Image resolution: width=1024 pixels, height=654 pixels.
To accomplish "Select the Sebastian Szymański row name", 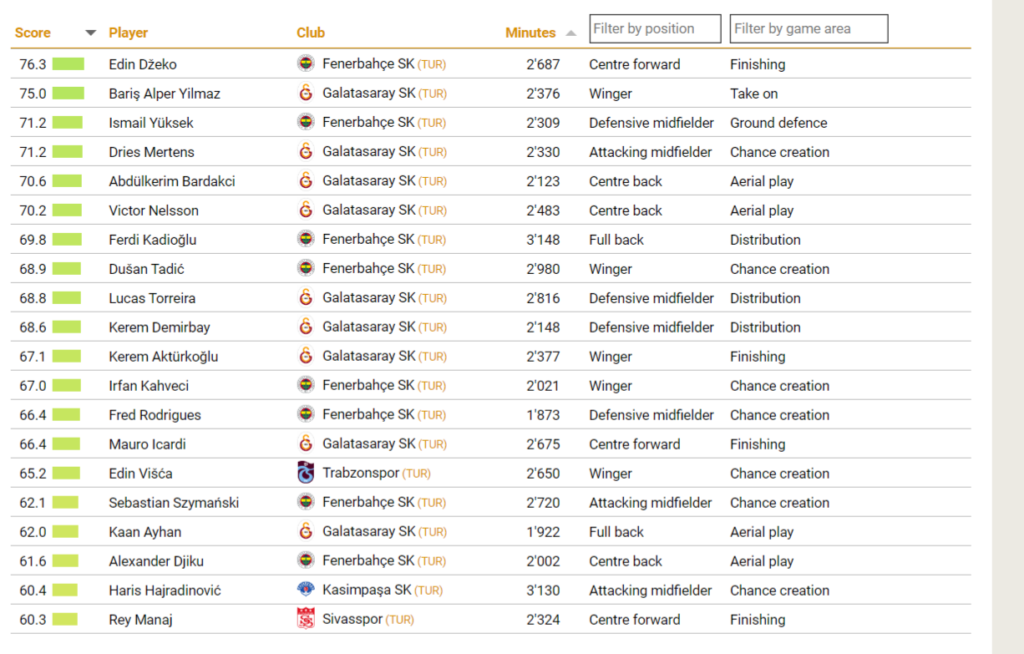I will coord(174,502).
